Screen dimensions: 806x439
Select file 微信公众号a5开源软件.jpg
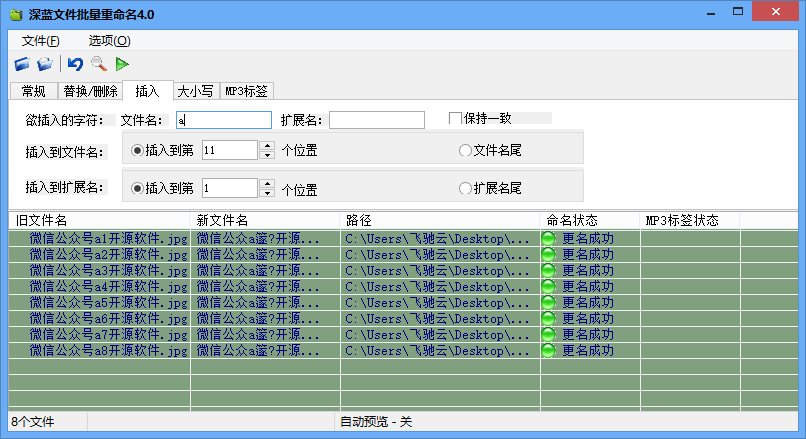108,302
